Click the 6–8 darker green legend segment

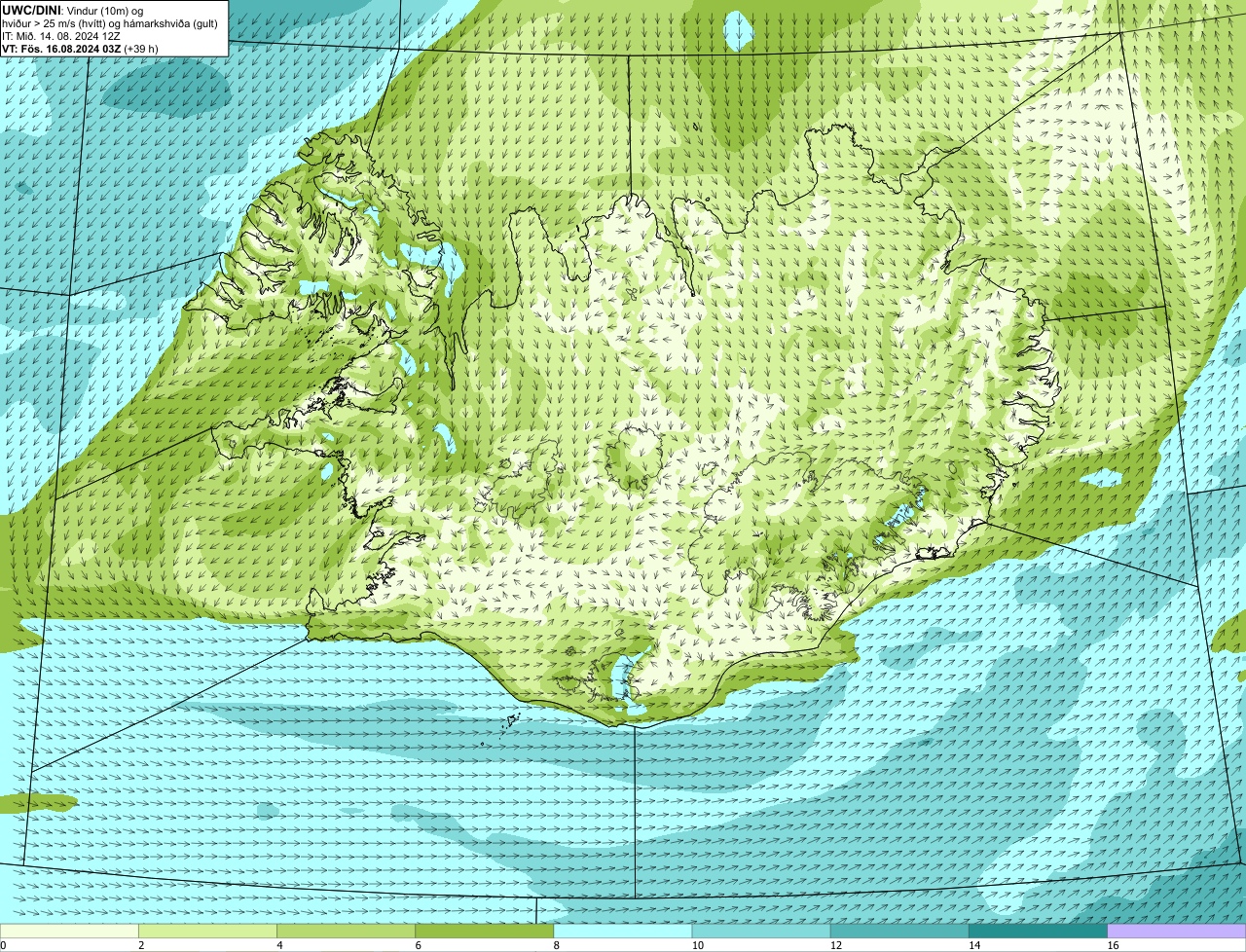485,931
